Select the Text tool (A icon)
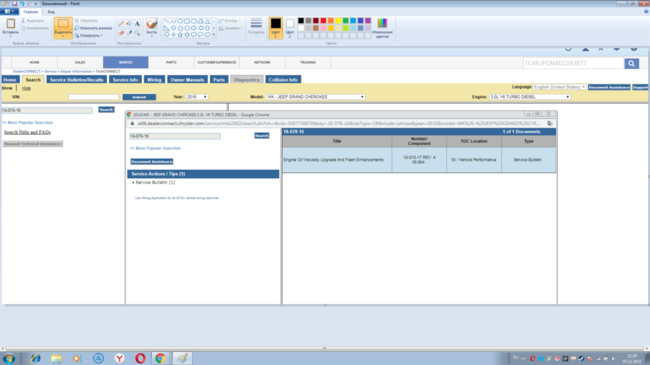The width and height of the screenshot is (650, 365). click(x=137, y=24)
